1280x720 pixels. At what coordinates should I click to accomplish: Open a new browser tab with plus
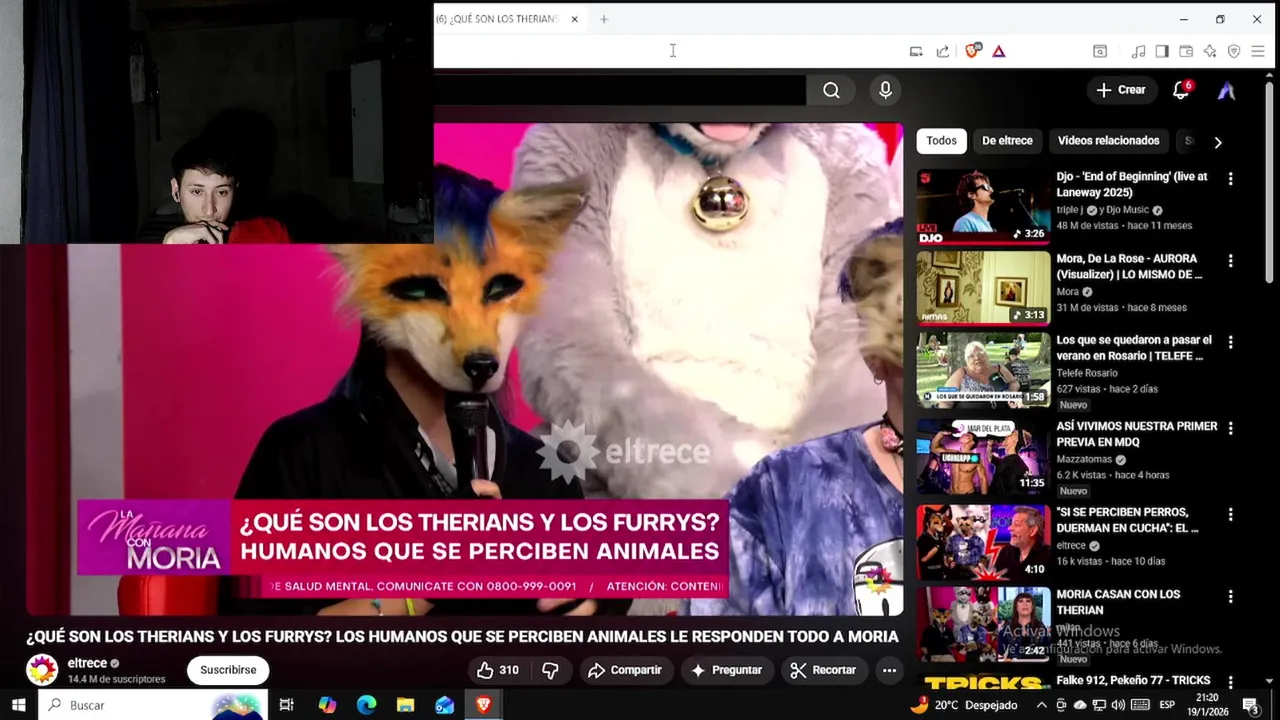point(604,19)
